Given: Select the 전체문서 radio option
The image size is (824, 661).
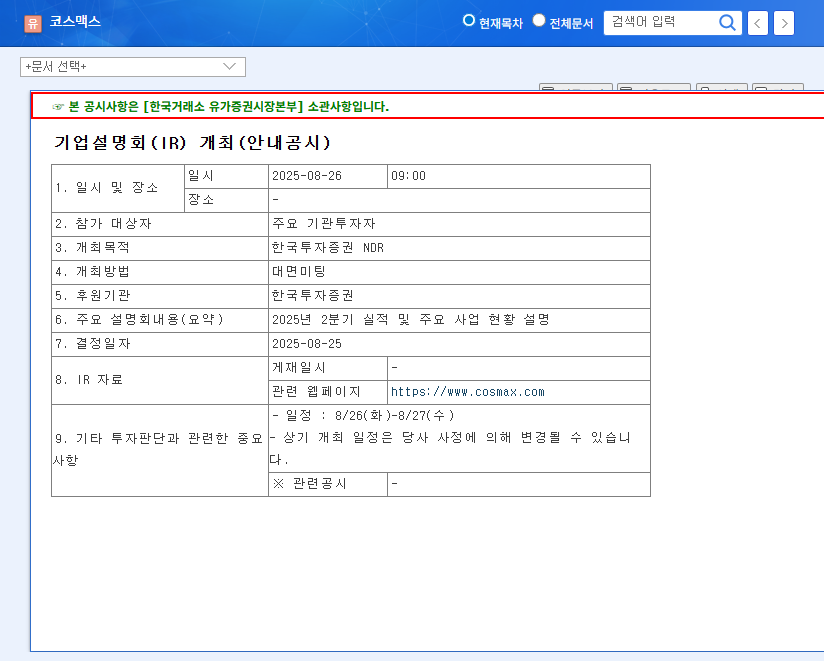Looking at the screenshot, I should point(539,20).
